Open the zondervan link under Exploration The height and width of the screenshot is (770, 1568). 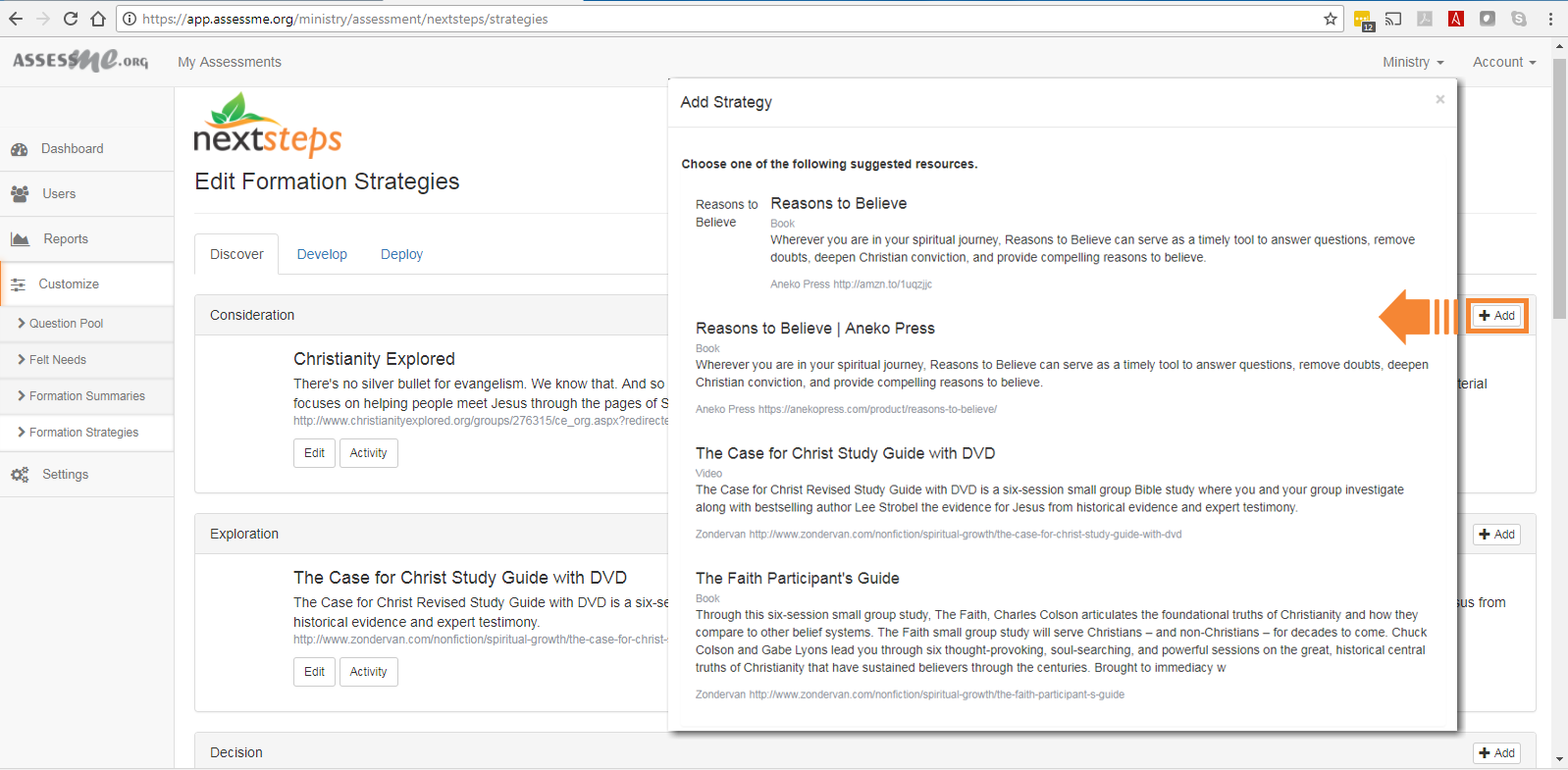[x=481, y=640]
